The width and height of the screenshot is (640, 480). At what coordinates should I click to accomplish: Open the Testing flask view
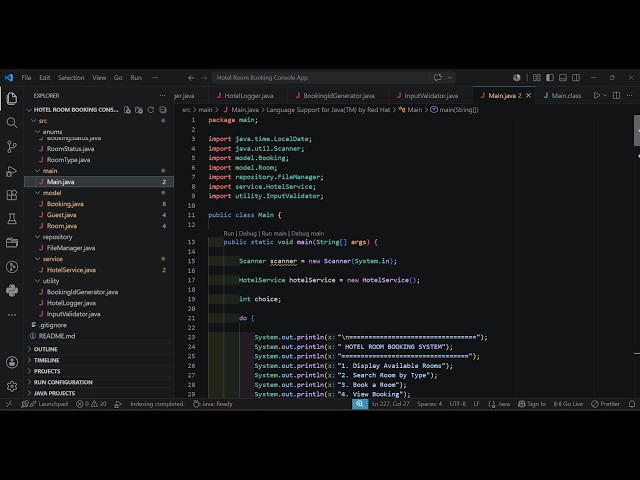pyautogui.click(x=12, y=219)
